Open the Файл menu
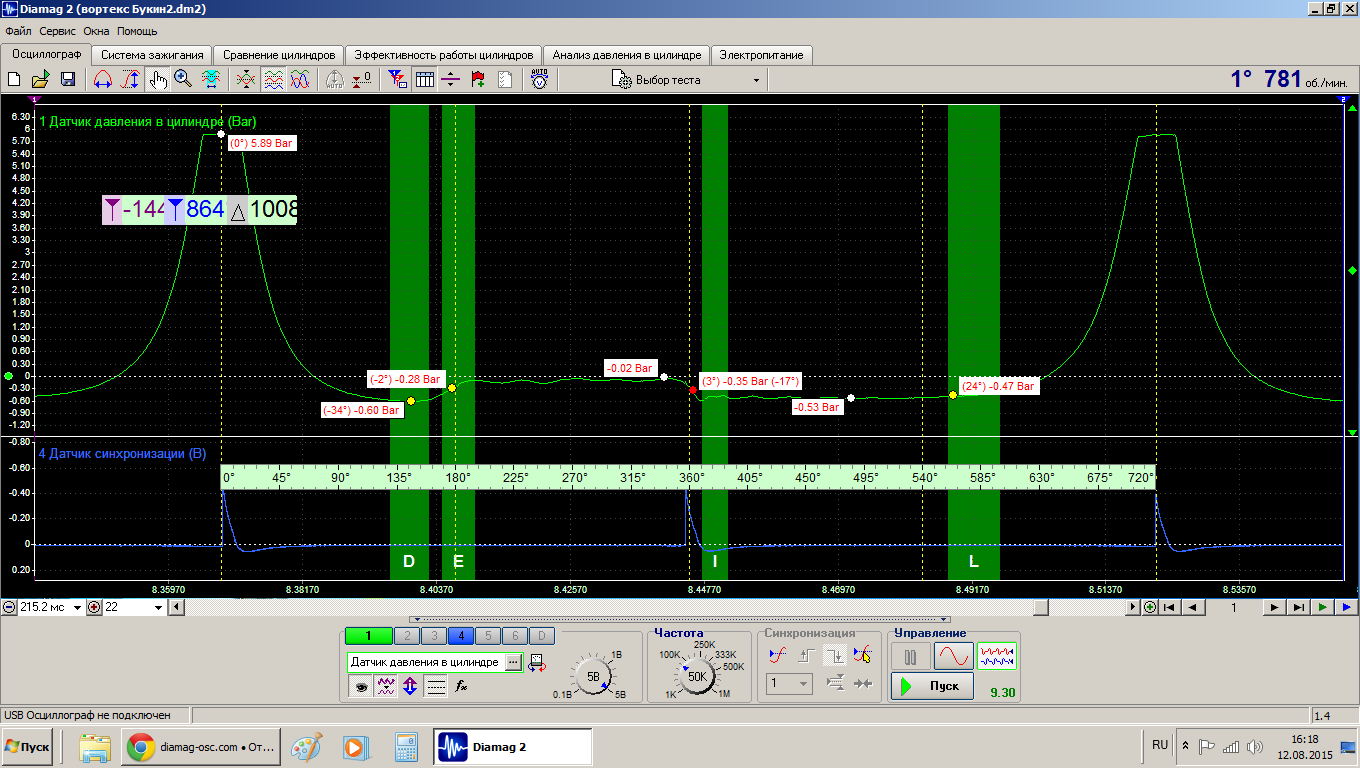Image resolution: width=1360 pixels, height=768 pixels. pos(18,31)
